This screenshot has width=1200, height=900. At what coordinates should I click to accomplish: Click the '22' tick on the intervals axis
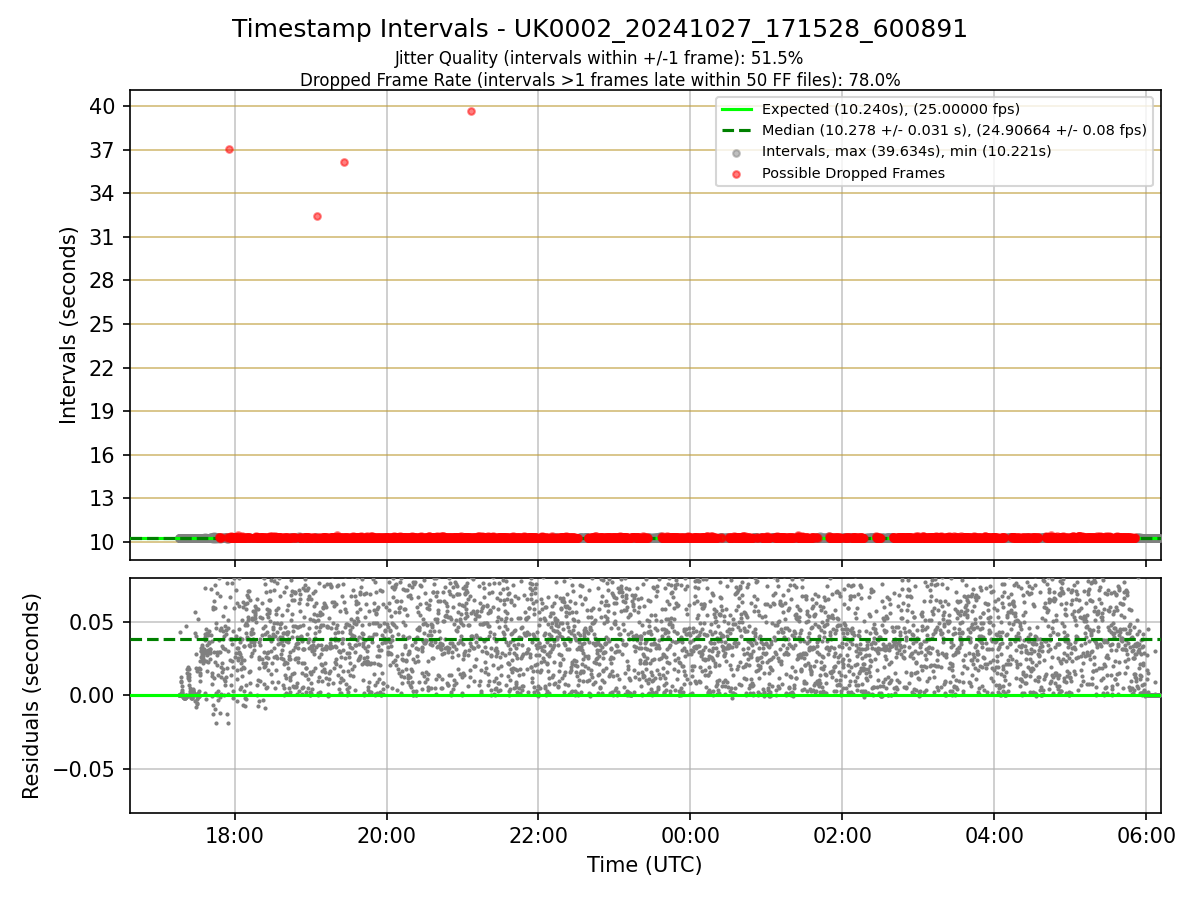tap(104, 367)
